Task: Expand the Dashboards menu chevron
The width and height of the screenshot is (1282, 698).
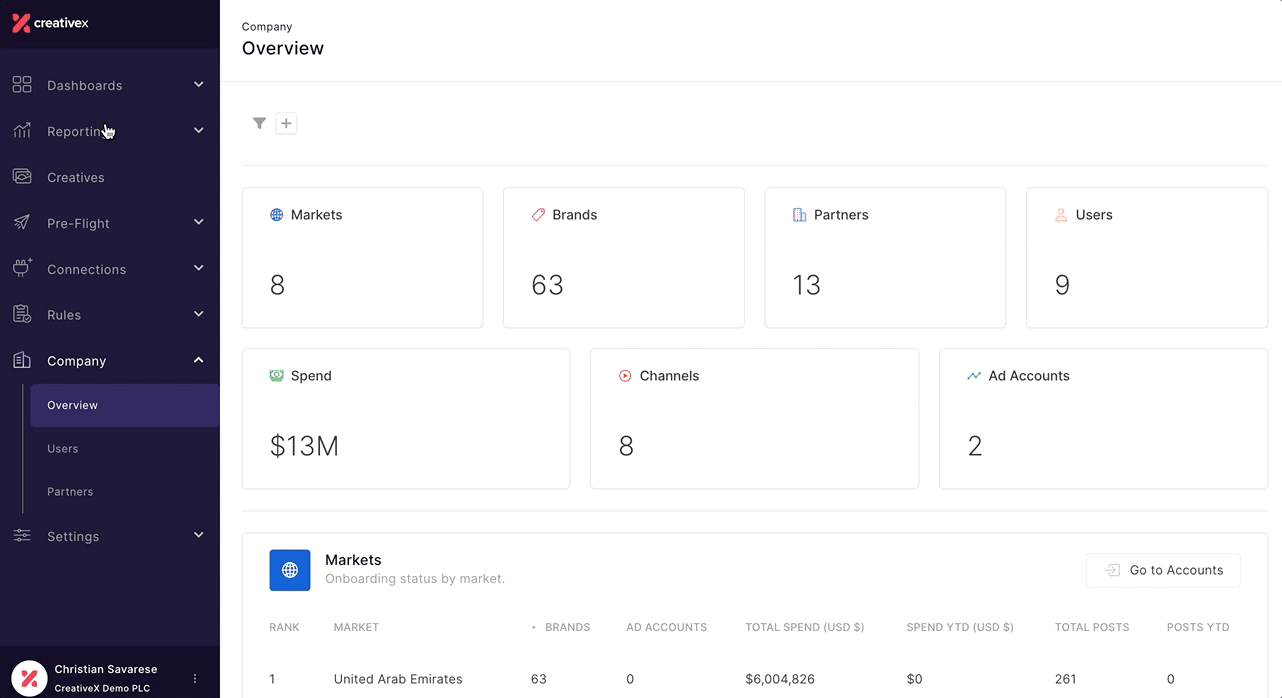Action: point(198,85)
